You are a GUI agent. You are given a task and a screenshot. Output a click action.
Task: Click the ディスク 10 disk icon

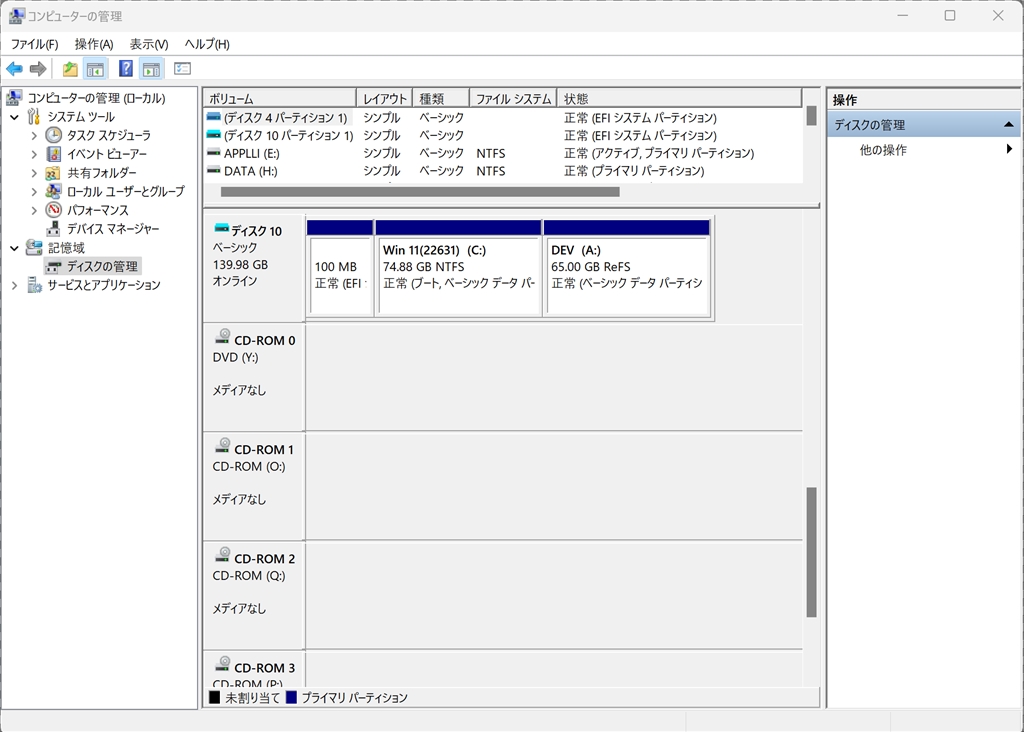pos(221,228)
